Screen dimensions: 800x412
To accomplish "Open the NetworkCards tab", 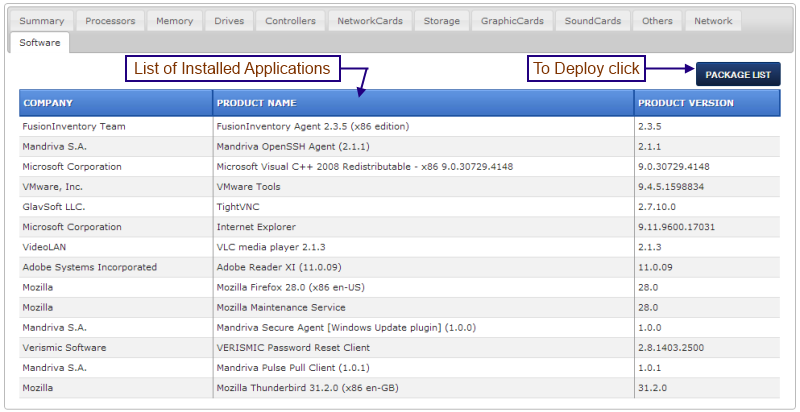I will [x=370, y=21].
